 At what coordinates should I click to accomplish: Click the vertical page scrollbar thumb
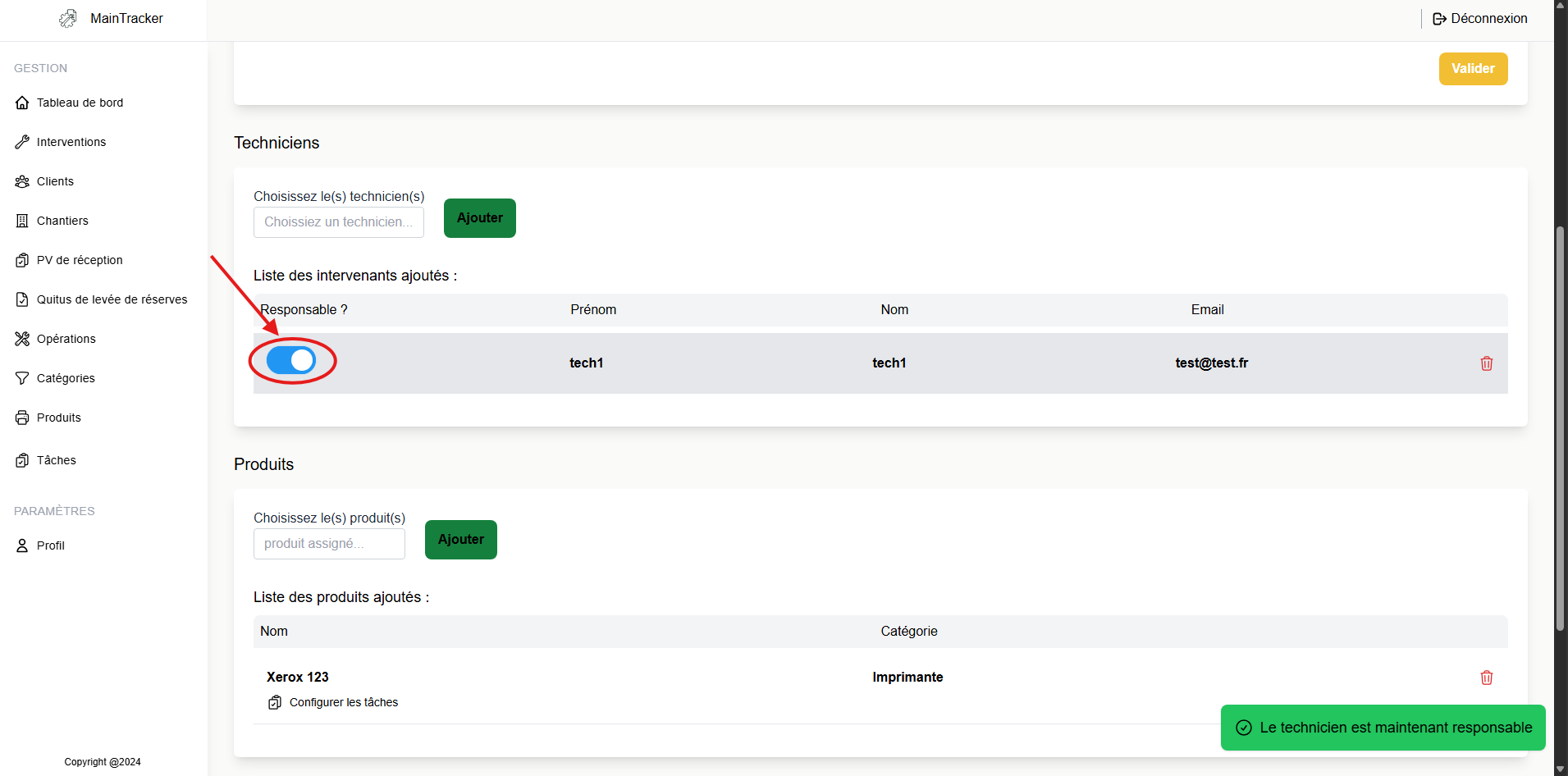tap(1560, 427)
